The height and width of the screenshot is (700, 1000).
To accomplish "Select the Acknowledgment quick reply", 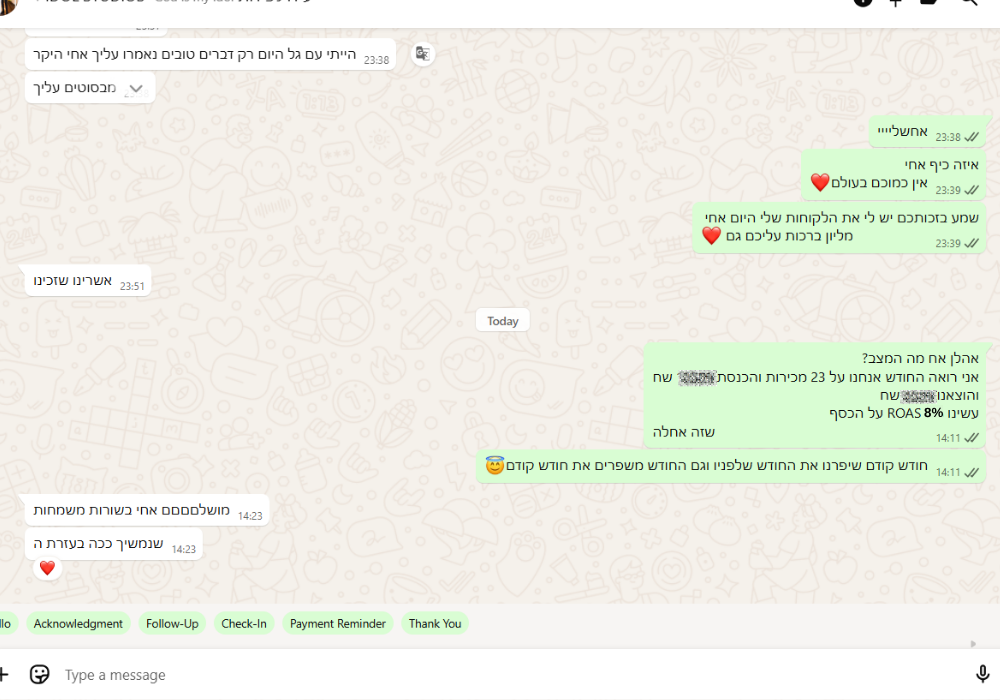I will click(78, 623).
